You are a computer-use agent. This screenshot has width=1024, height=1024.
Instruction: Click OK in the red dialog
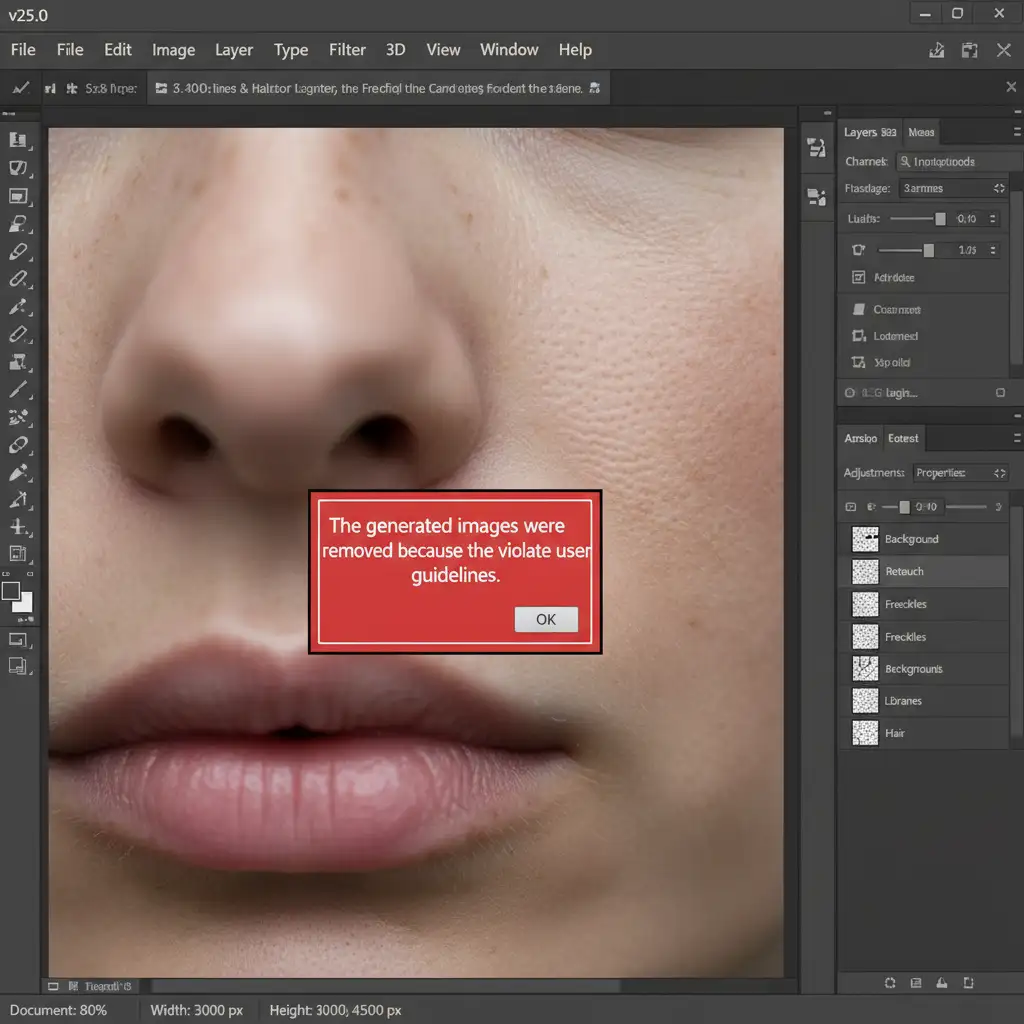coord(546,619)
